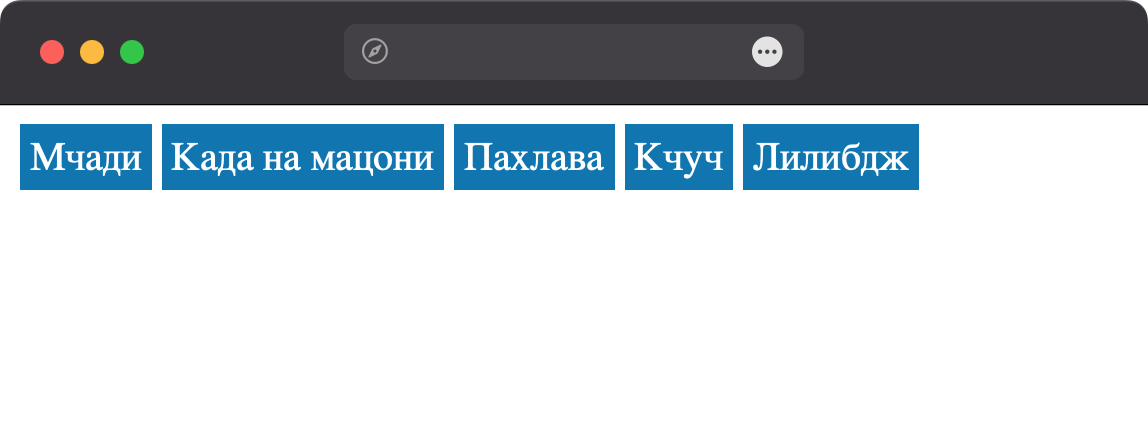
Task: Open the three-dot more options button
Action: click(x=767, y=52)
